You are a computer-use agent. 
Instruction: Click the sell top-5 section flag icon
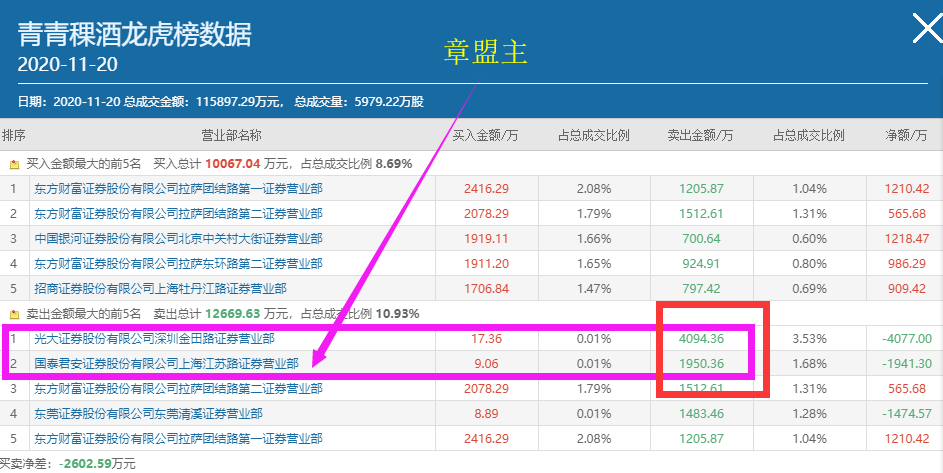pyautogui.click(x=14, y=314)
